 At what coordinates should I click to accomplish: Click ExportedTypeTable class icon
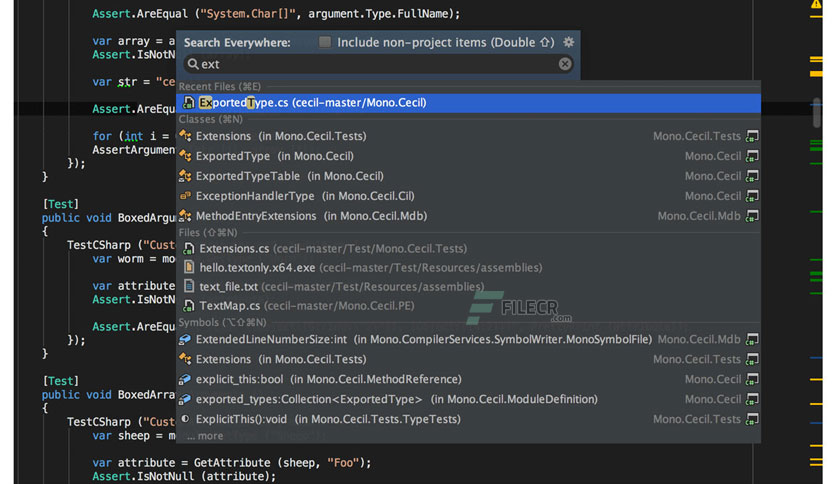tap(185, 176)
